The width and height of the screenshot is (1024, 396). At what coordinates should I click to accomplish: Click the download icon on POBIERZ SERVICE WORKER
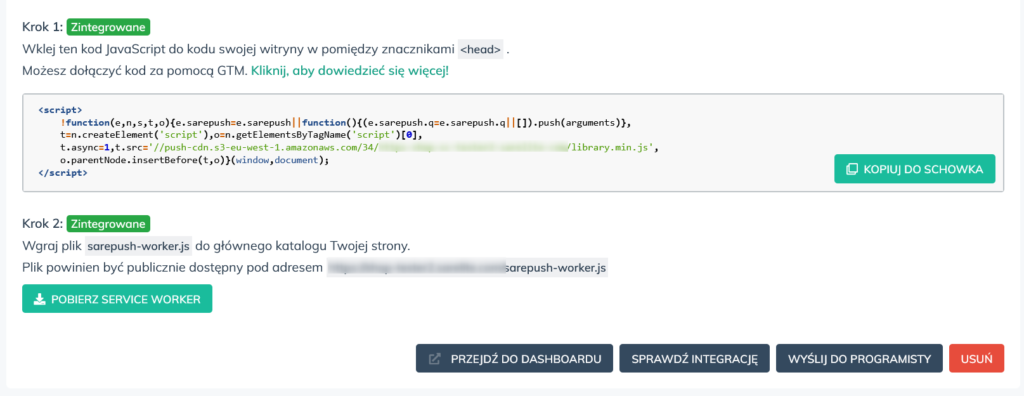pos(39,299)
